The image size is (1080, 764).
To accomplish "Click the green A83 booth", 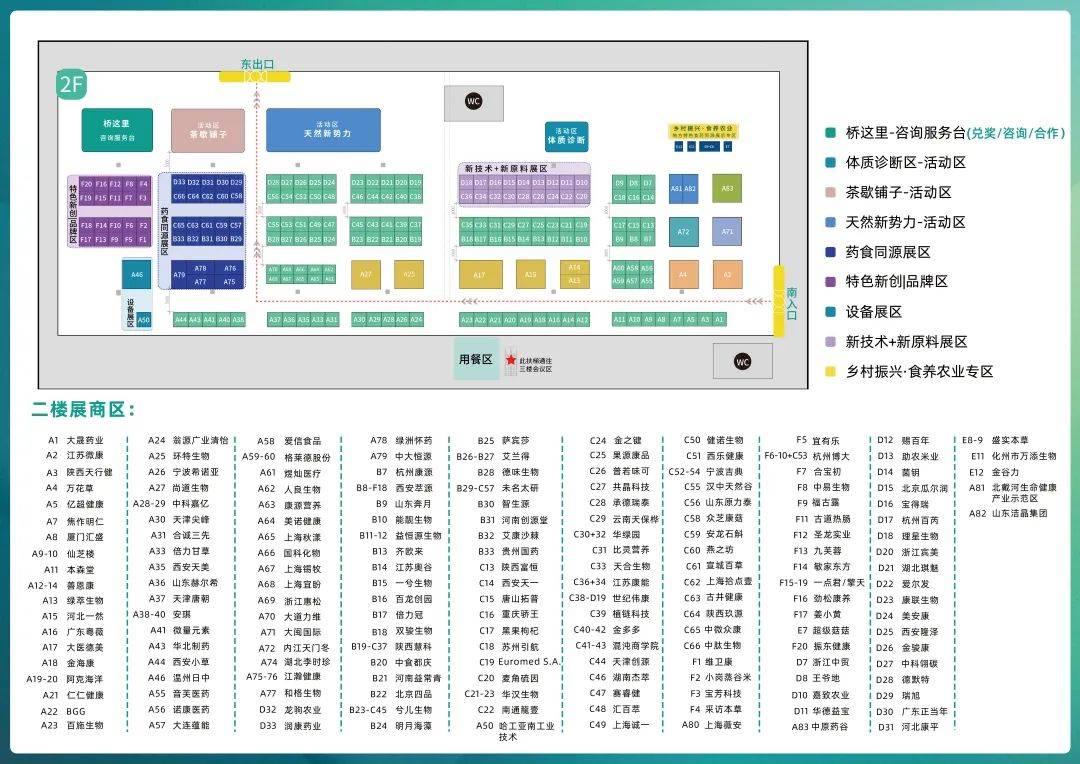I will coord(727,188).
